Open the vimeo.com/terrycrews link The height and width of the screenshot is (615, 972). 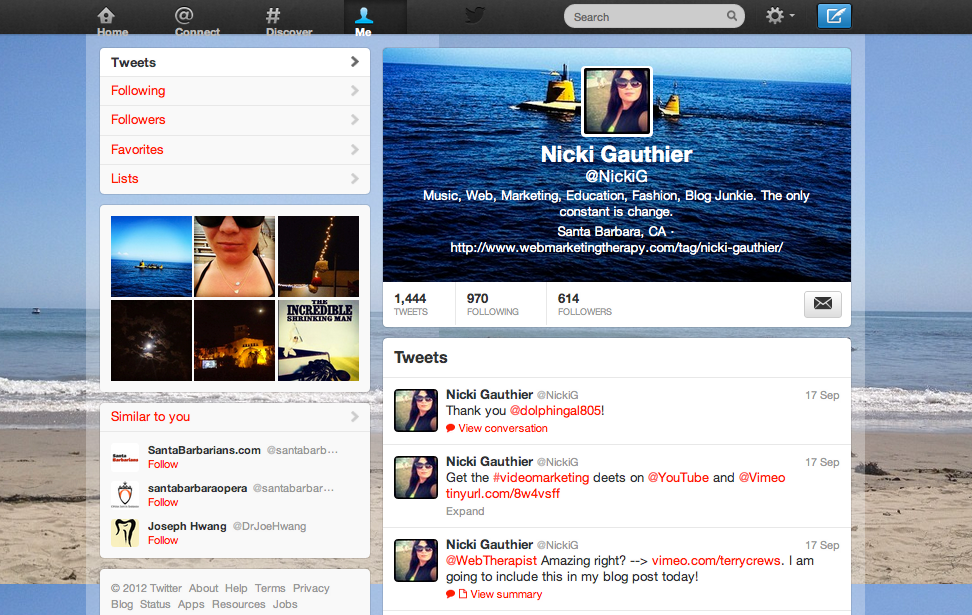(x=716, y=561)
